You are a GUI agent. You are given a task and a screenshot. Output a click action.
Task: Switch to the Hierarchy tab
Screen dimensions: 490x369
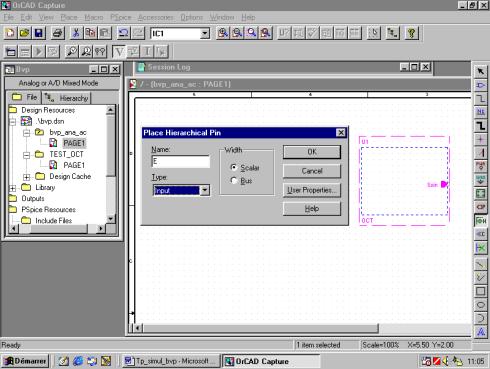(x=66, y=98)
